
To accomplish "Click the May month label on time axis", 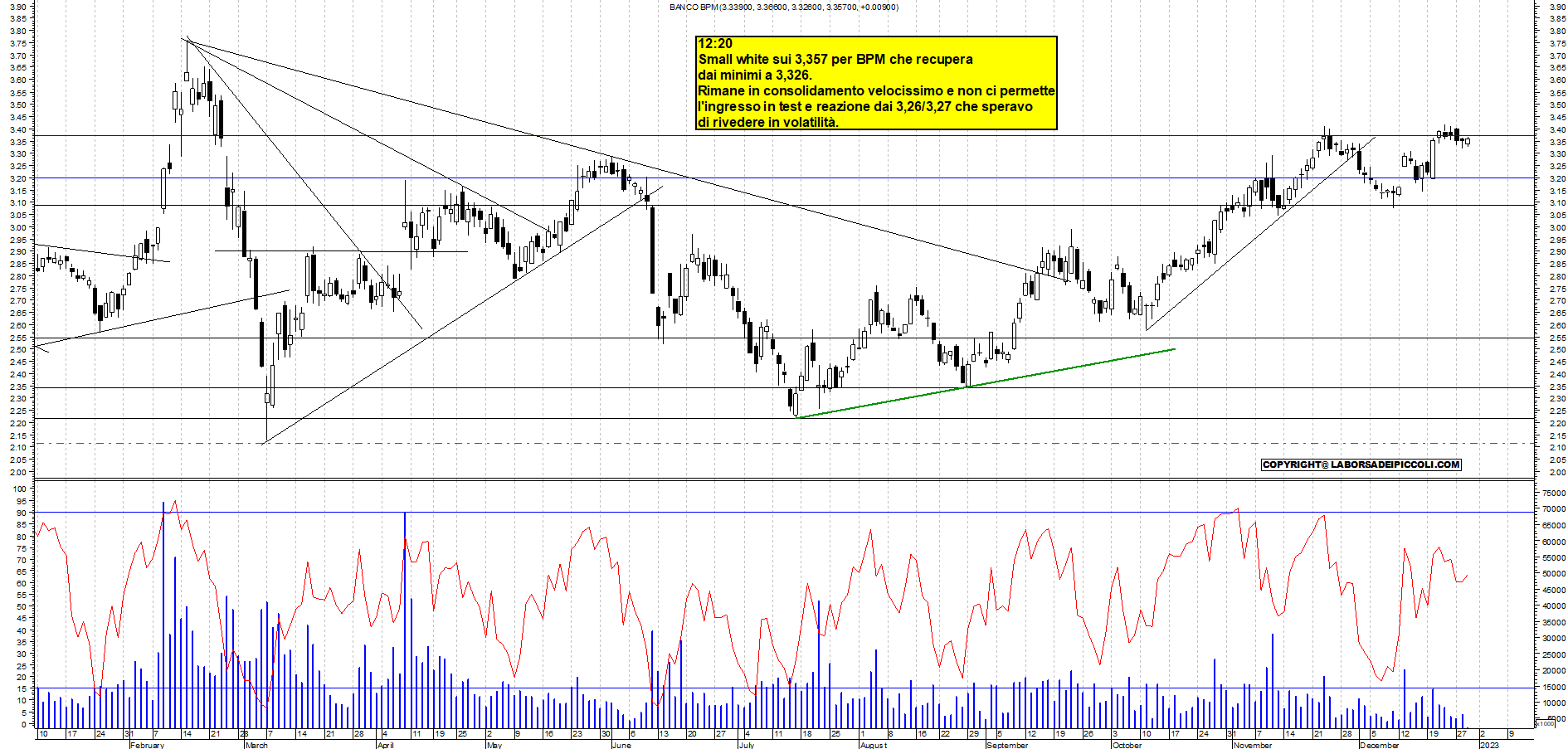I will 494,745.
